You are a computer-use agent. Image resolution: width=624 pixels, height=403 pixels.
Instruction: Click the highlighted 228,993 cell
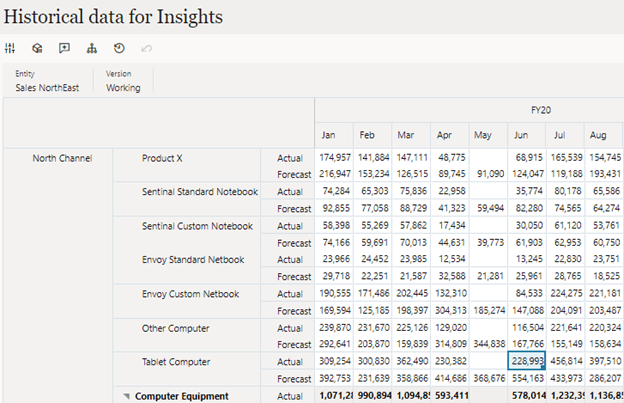click(524, 362)
